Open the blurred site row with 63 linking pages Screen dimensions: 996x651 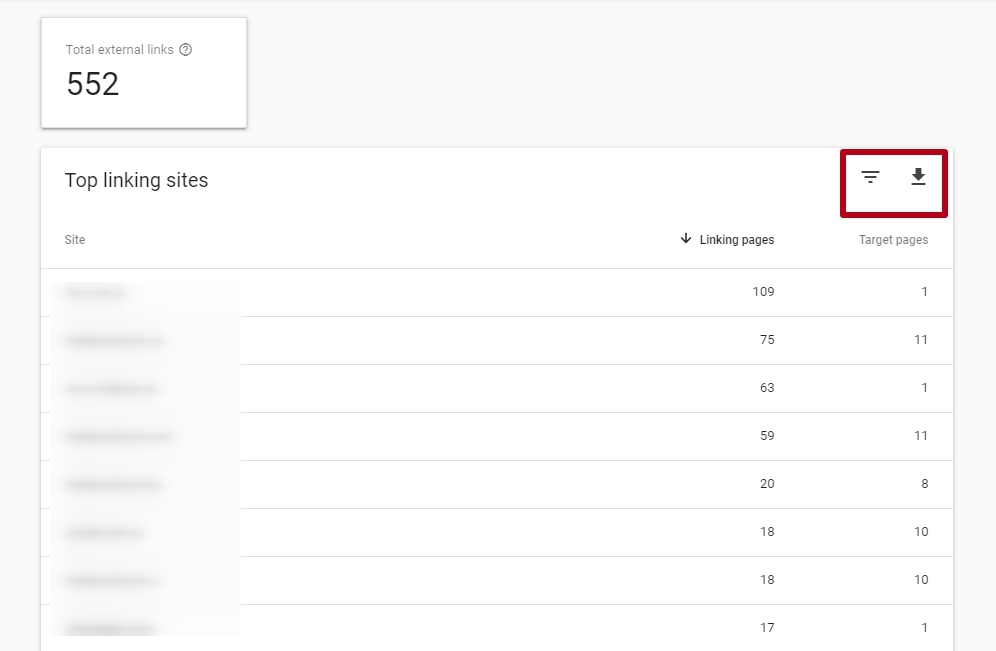pyautogui.click(x=497, y=388)
